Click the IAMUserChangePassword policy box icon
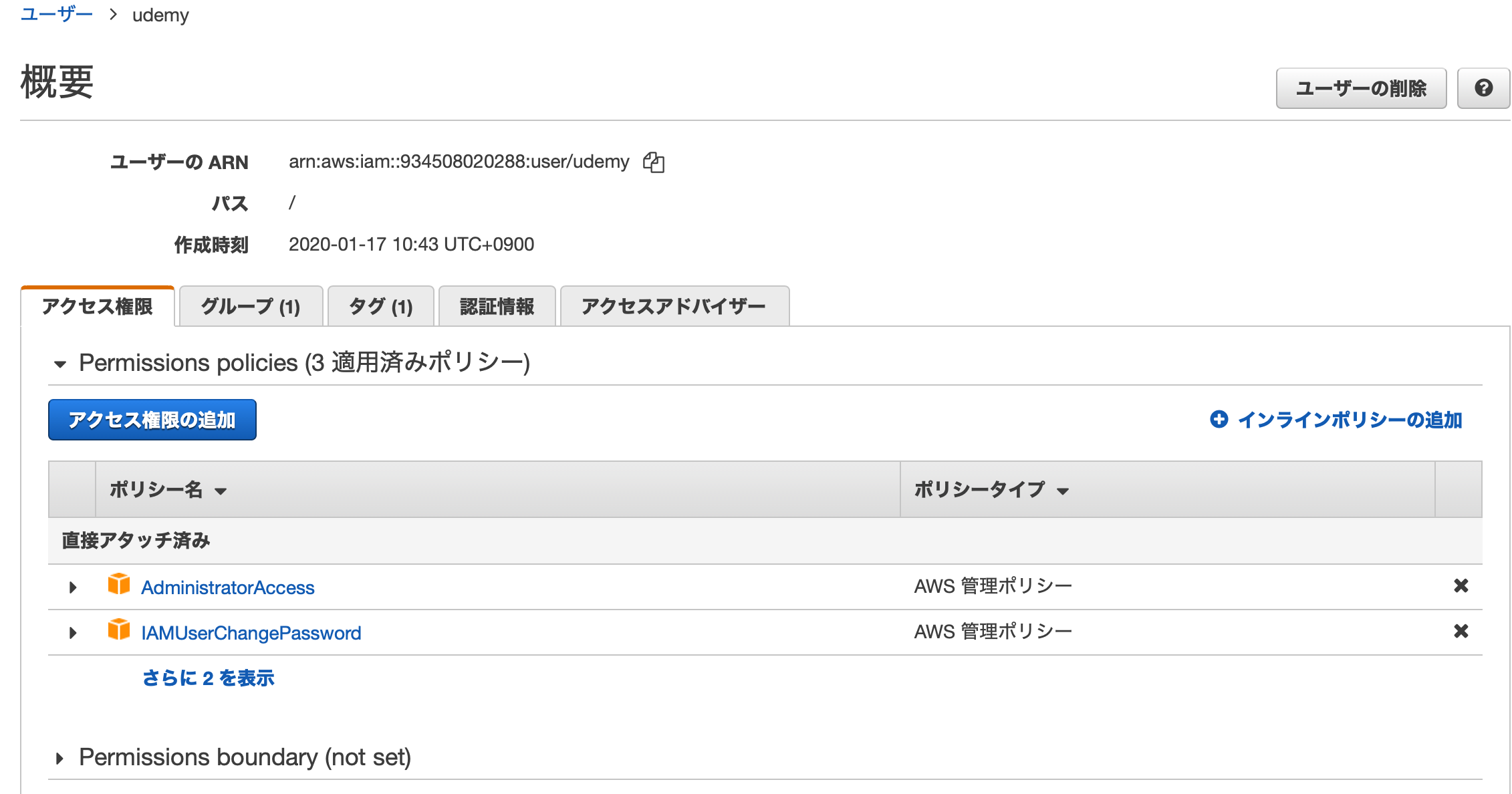The image size is (1512, 794). pyautogui.click(x=120, y=631)
